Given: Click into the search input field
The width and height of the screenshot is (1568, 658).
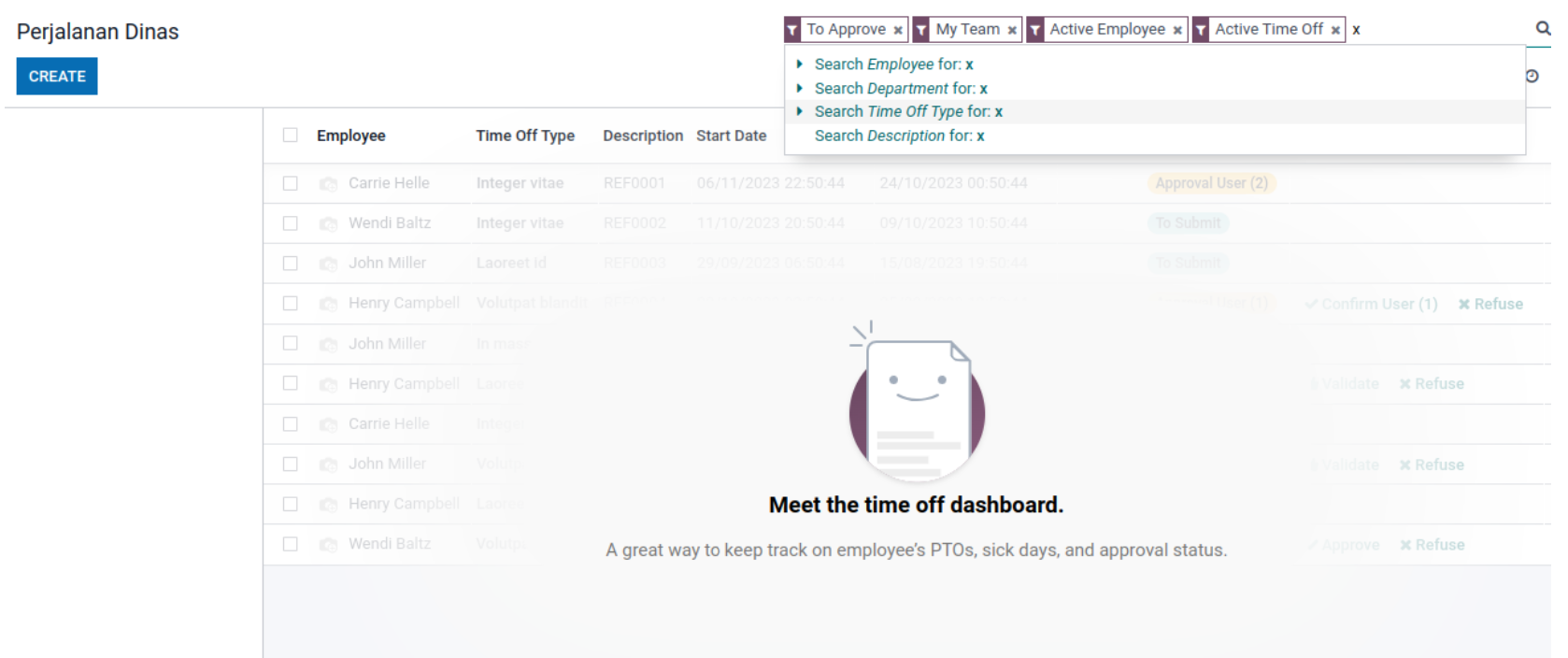Looking at the screenshot, I should [x=1439, y=30].
